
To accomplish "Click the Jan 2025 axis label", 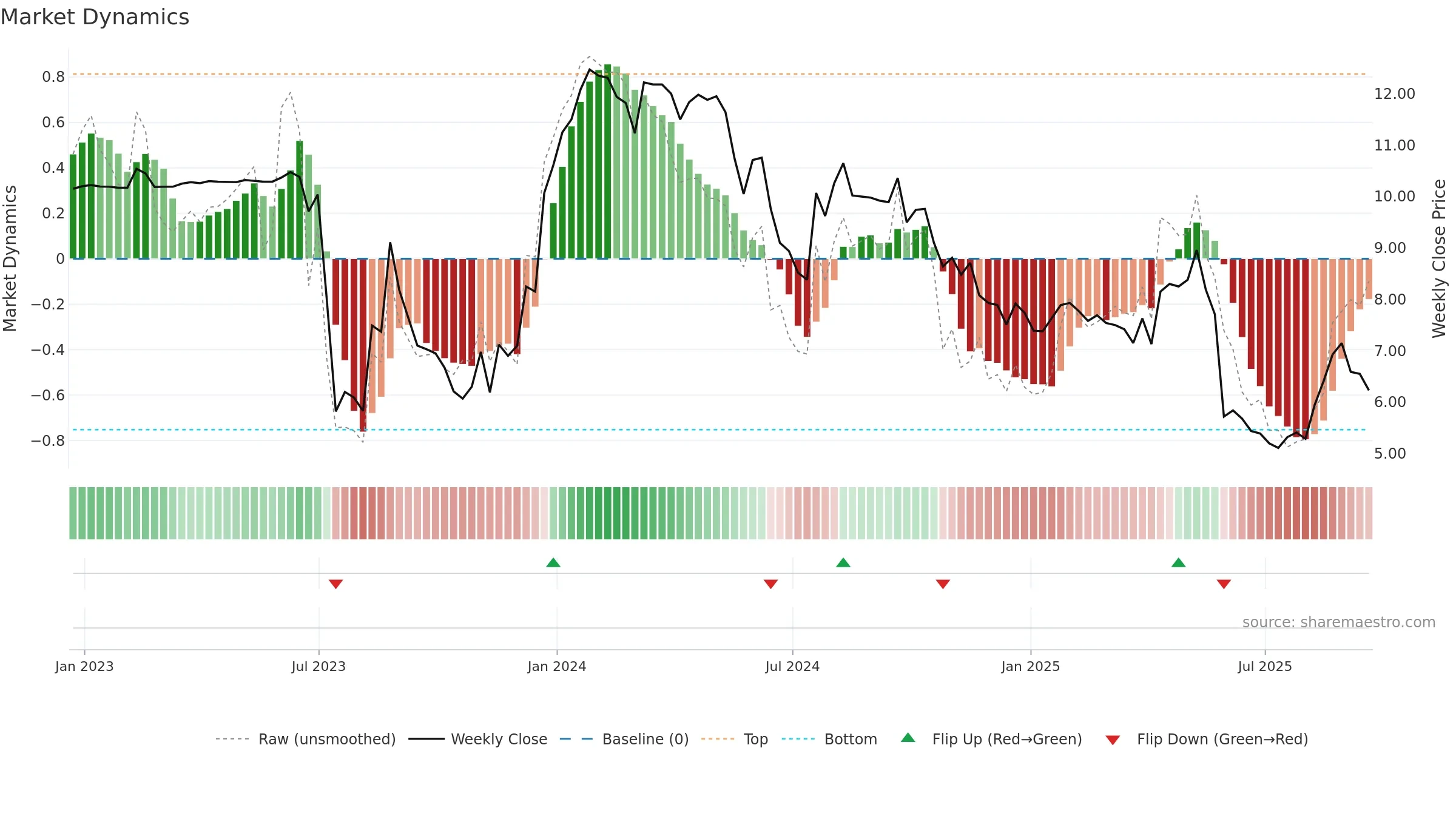I will click(1031, 666).
